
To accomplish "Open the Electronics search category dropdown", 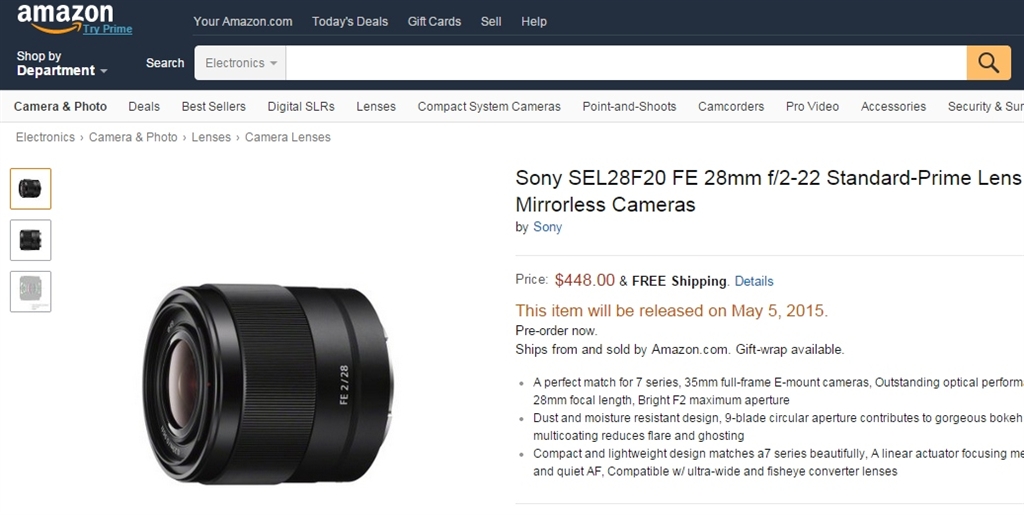I will tap(240, 63).
